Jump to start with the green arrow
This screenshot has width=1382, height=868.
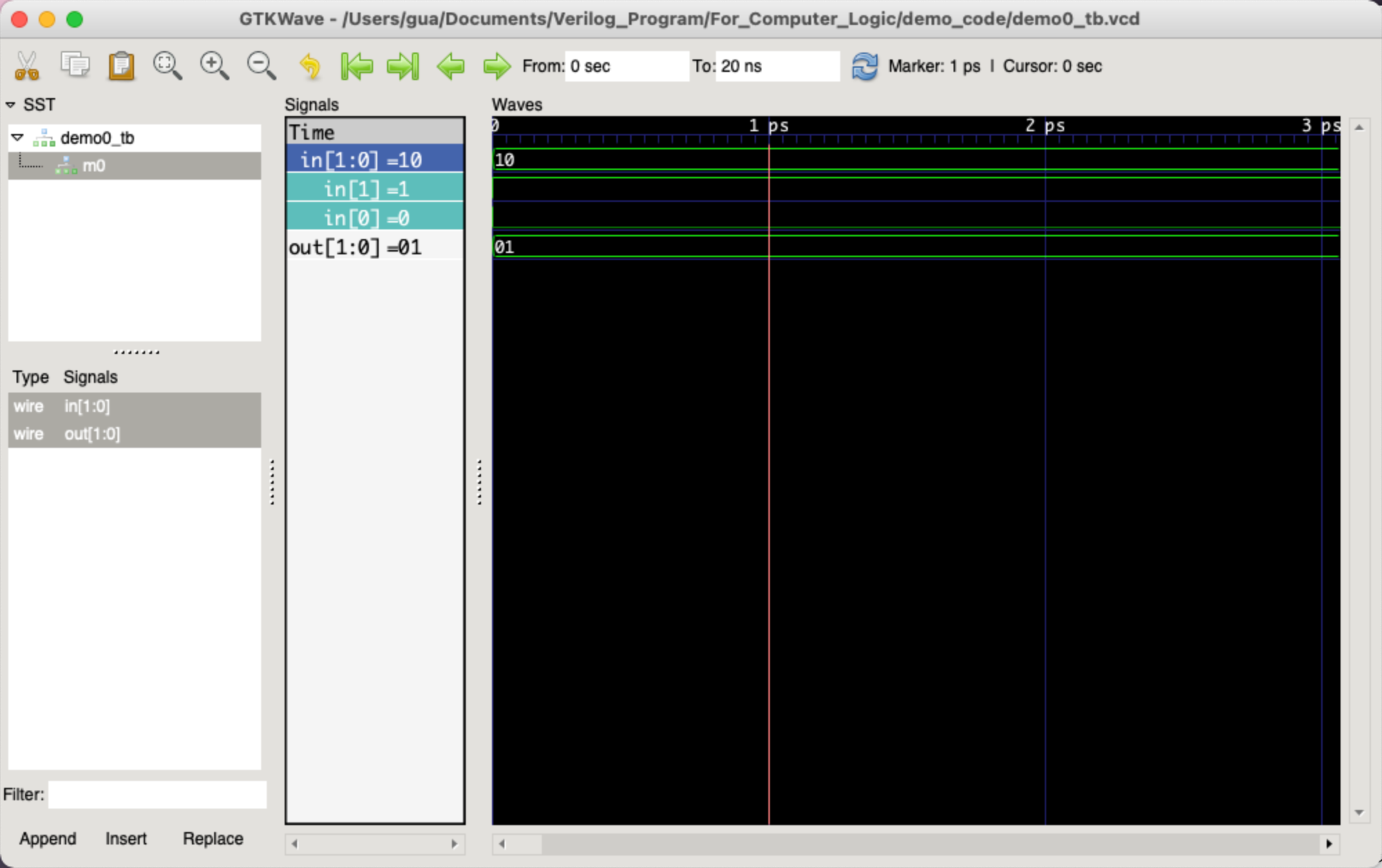pyautogui.click(x=357, y=66)
